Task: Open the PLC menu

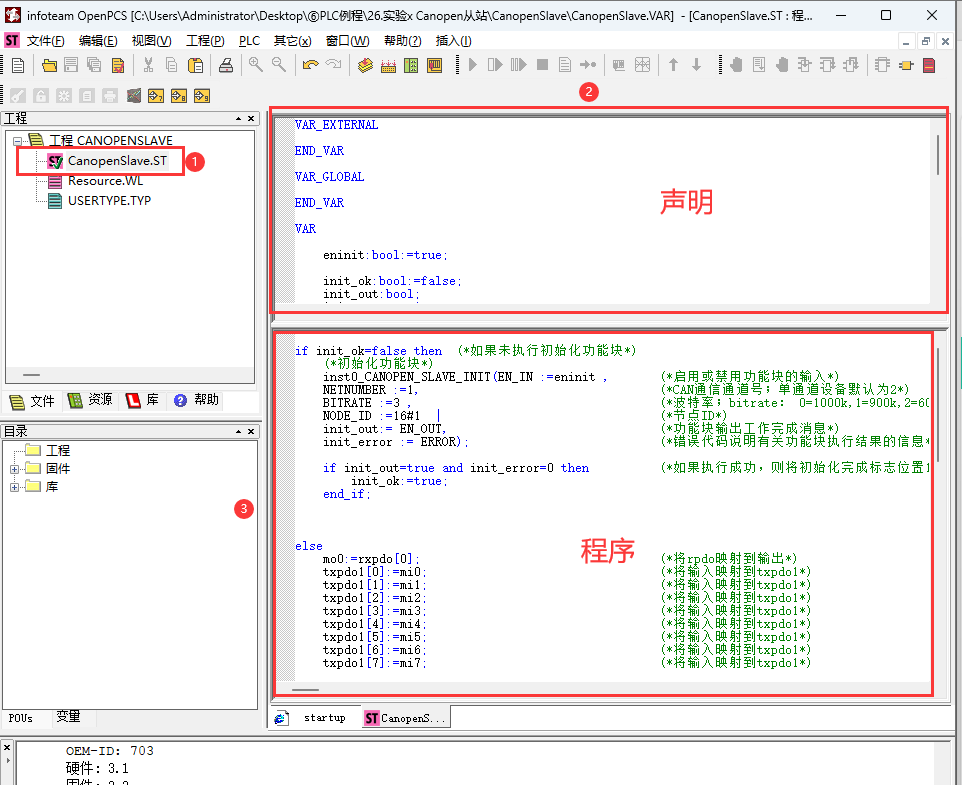Action: 249,41
